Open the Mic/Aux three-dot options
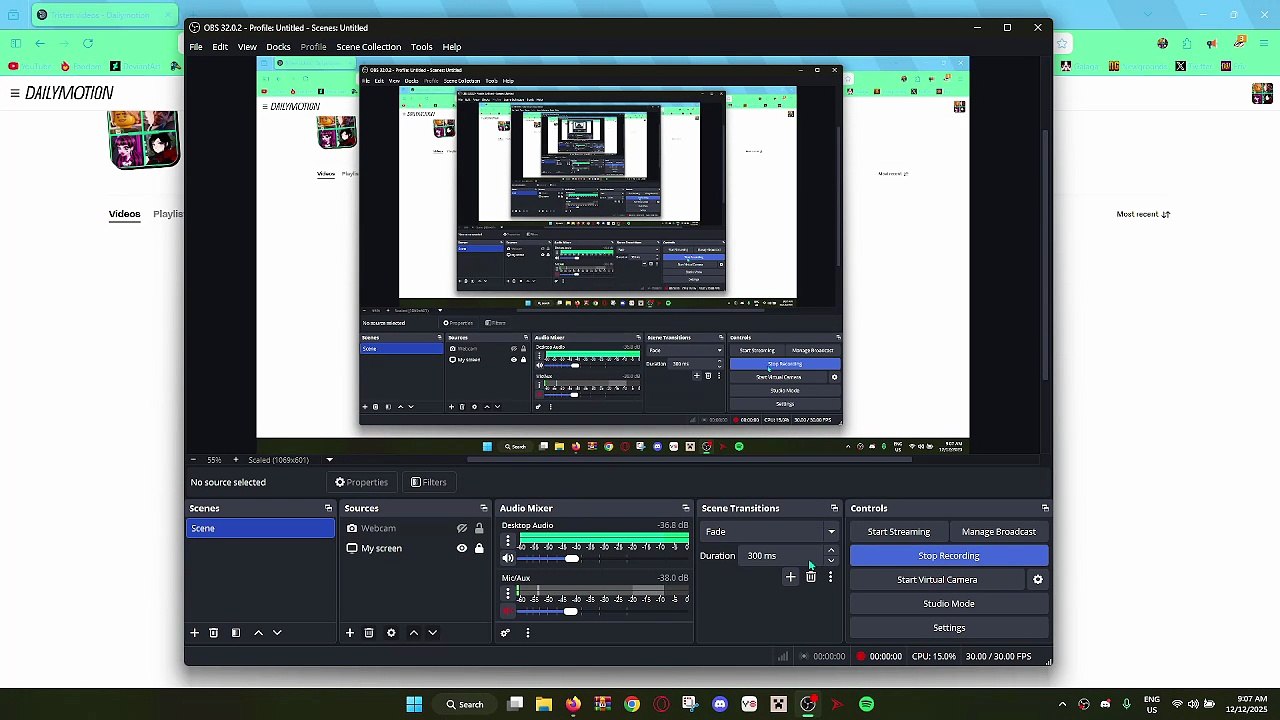Viewport: 1280px width, 720px height. click(508, 594)
